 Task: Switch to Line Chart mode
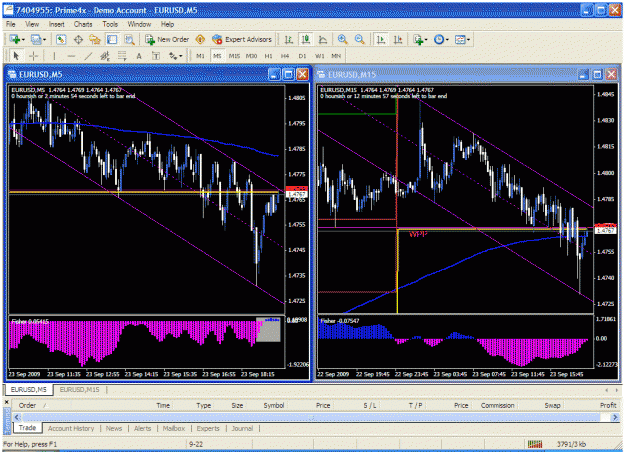[x=323, y=39]
